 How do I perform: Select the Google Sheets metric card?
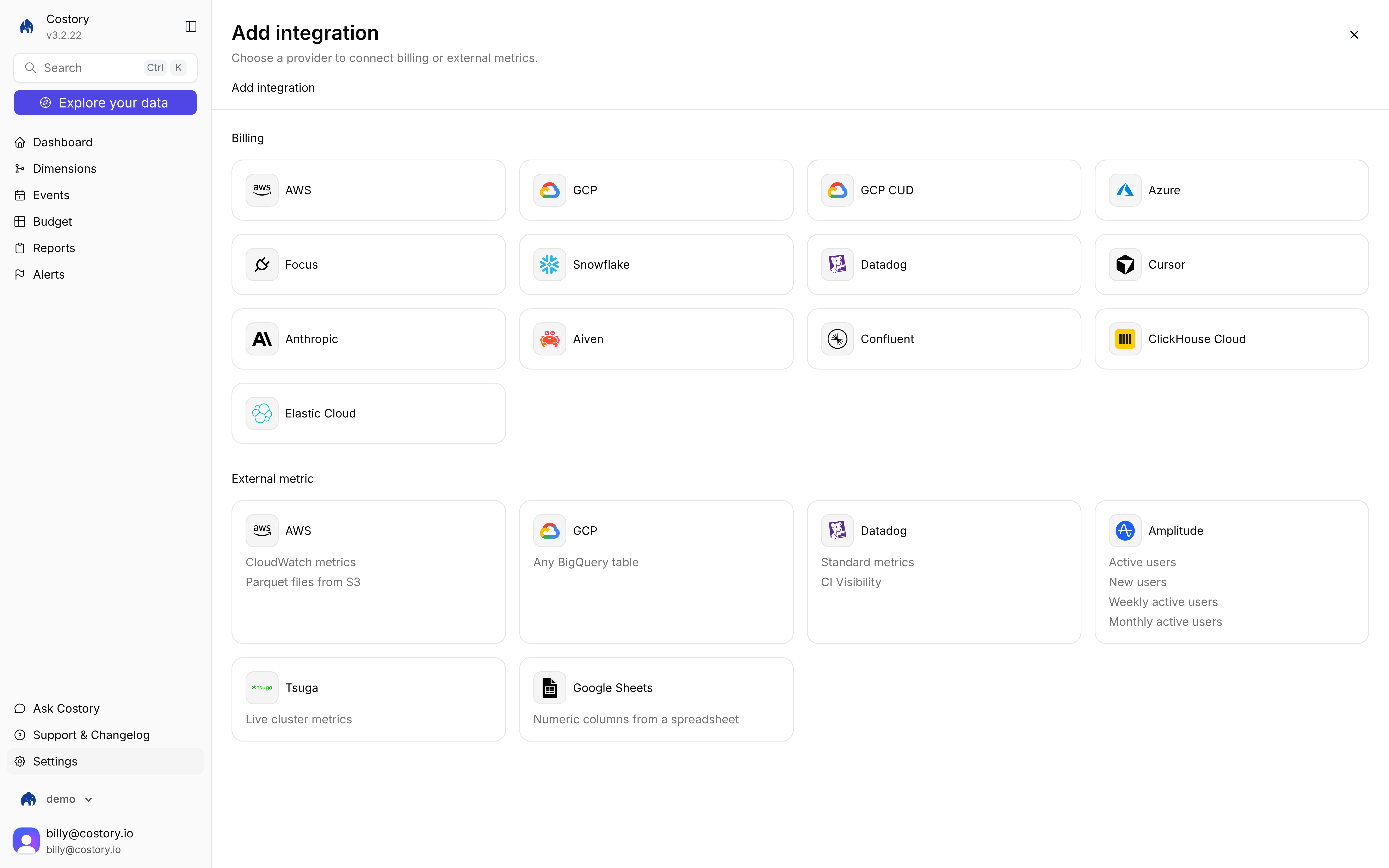[656, 699]
